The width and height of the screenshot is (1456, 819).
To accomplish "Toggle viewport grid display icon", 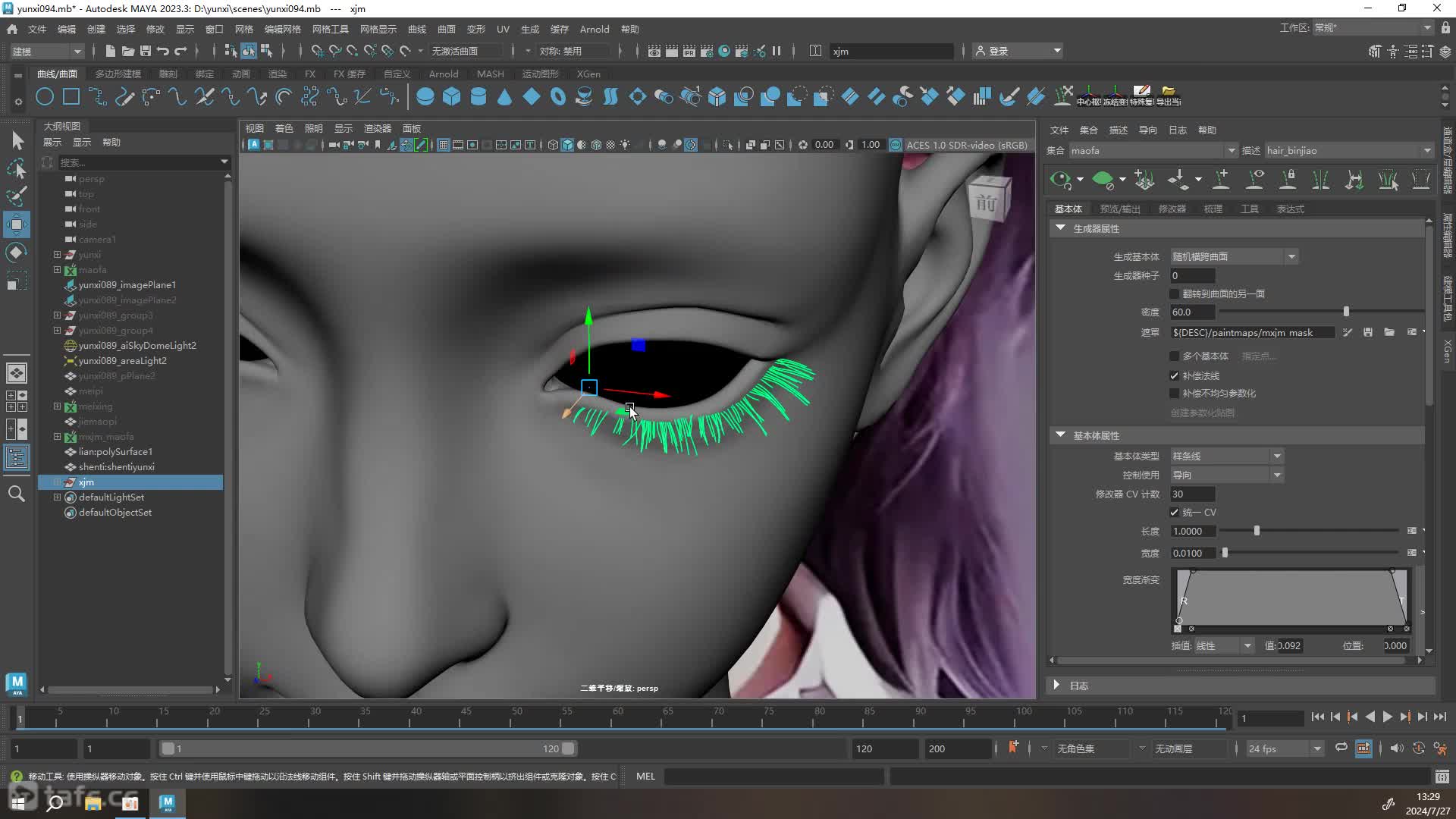I will (x=444, y=145).
